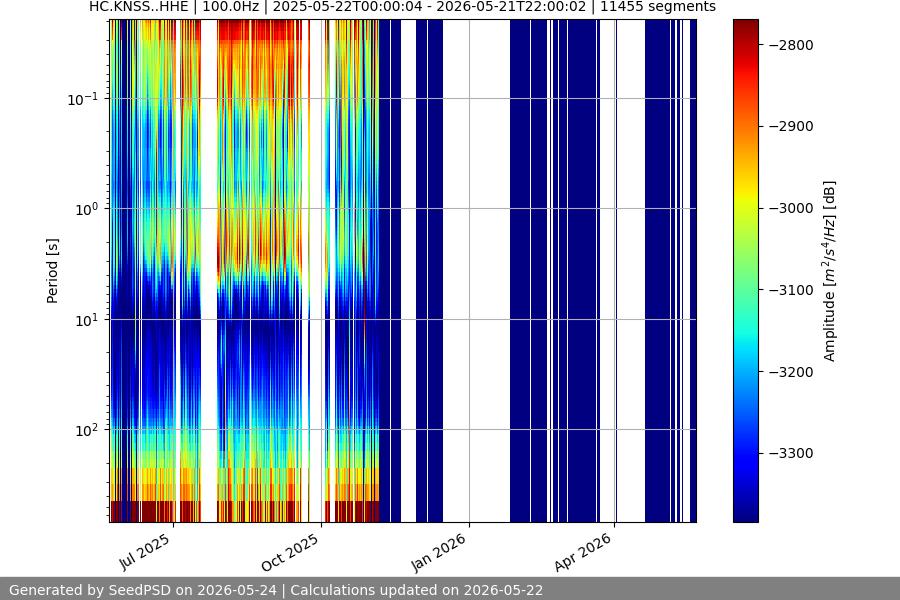Click the 10^0 y-axis tick label

tap(87, 209)
